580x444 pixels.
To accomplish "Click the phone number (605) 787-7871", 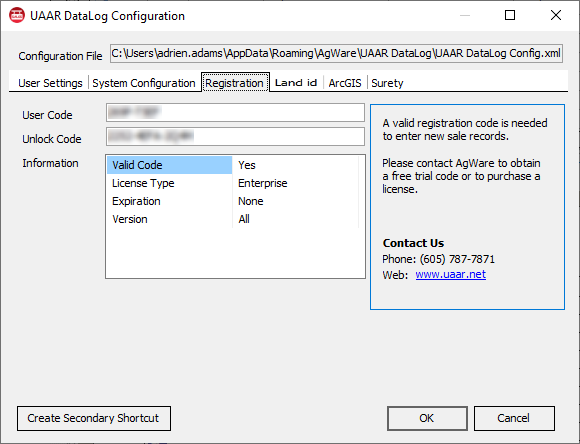I will 457,259.
